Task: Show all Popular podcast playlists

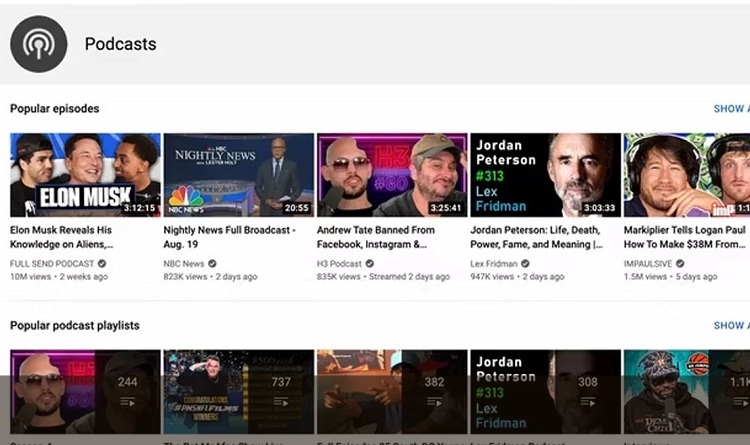Action: tap(732, 325)
